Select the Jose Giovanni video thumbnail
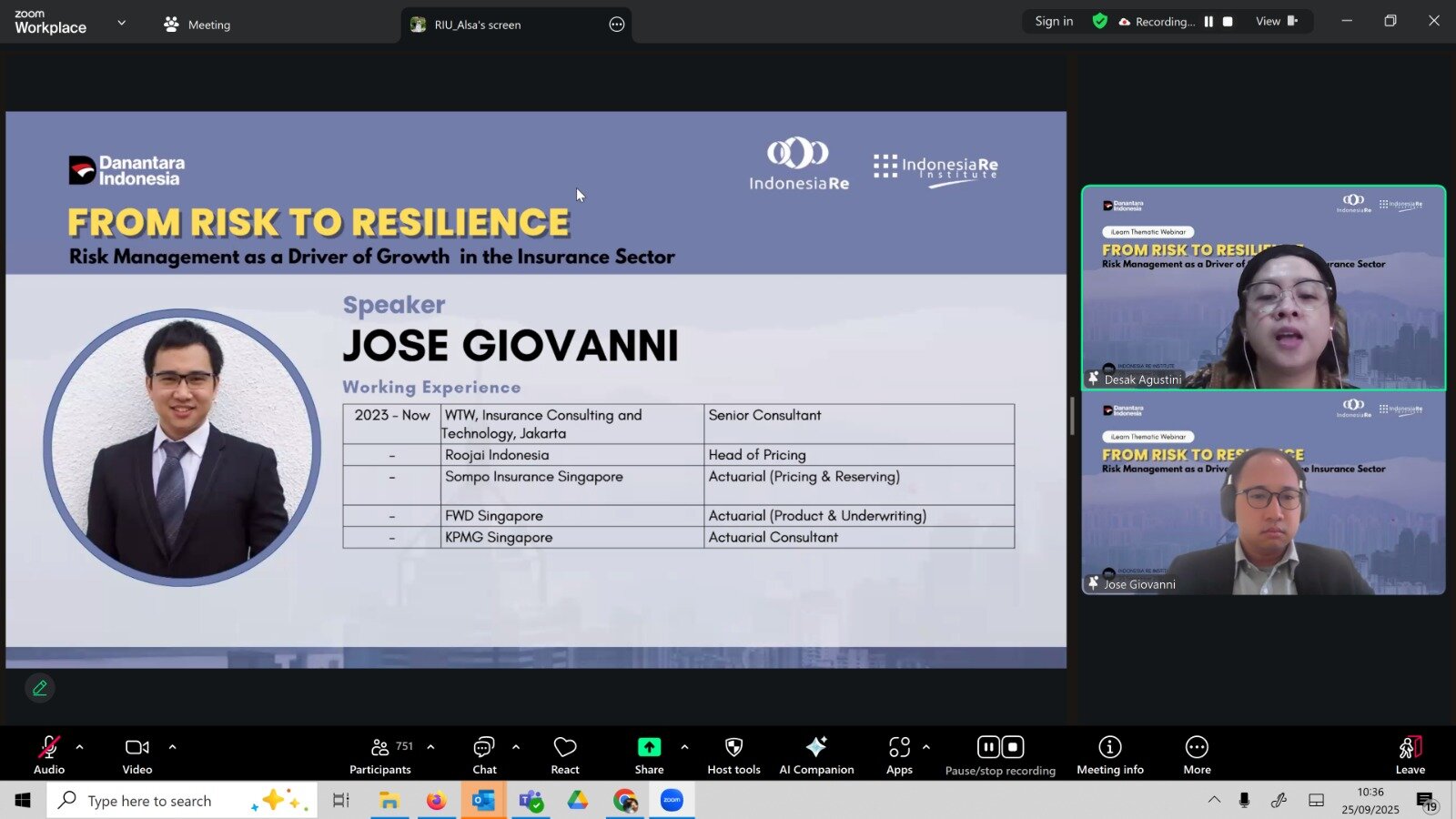1456x819 pixels. 1263,493
